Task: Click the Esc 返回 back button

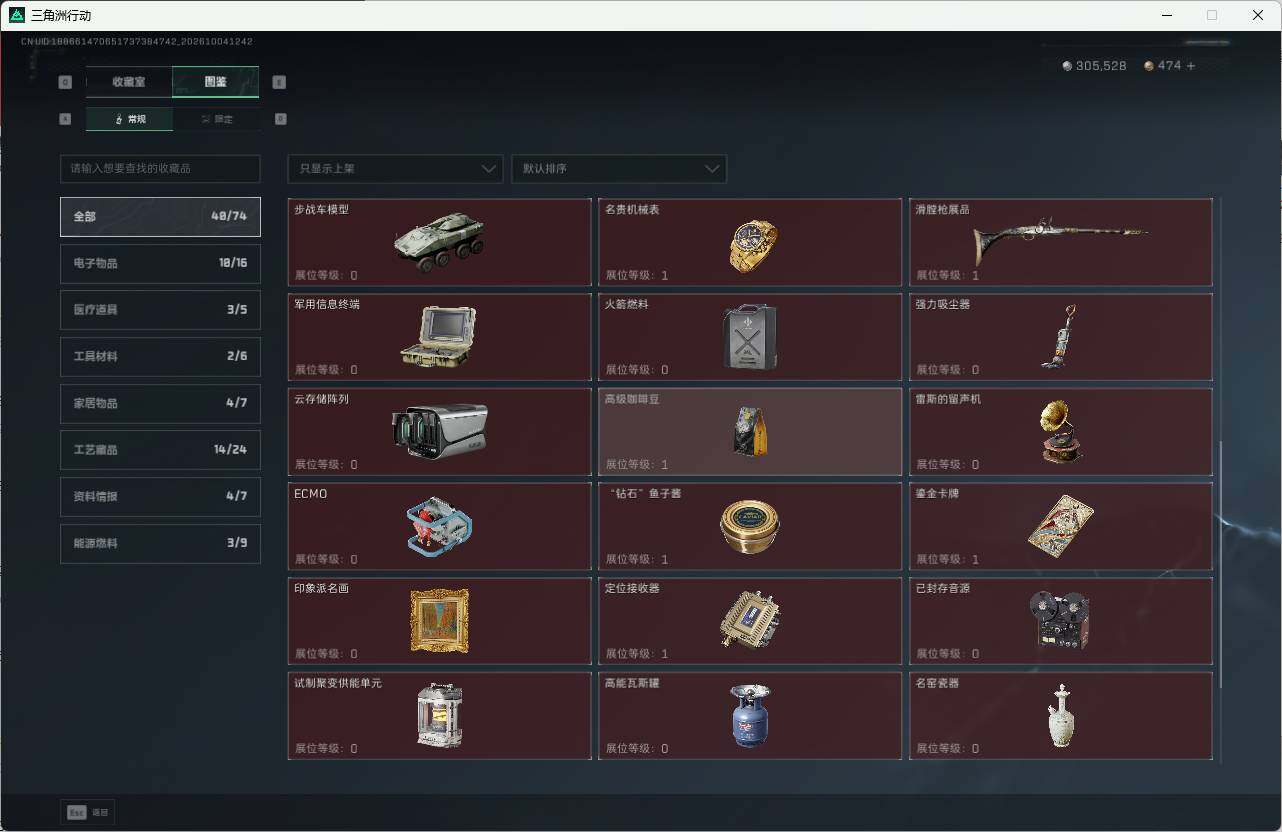Action: [x=87, y=813]
